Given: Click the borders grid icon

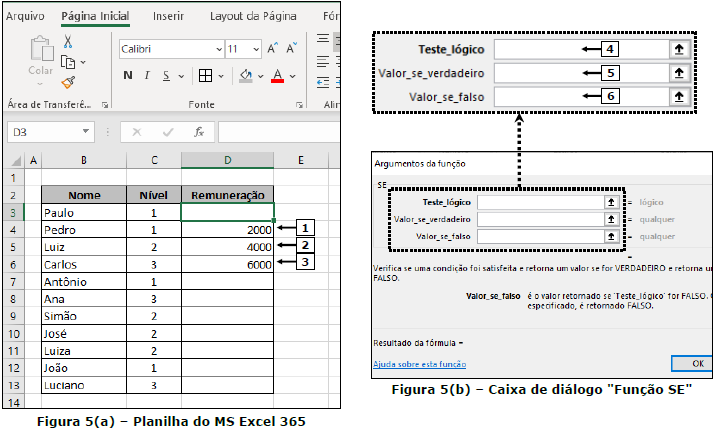Looking at the screenshot, I should pyautogui.click(x=205, y=76).
